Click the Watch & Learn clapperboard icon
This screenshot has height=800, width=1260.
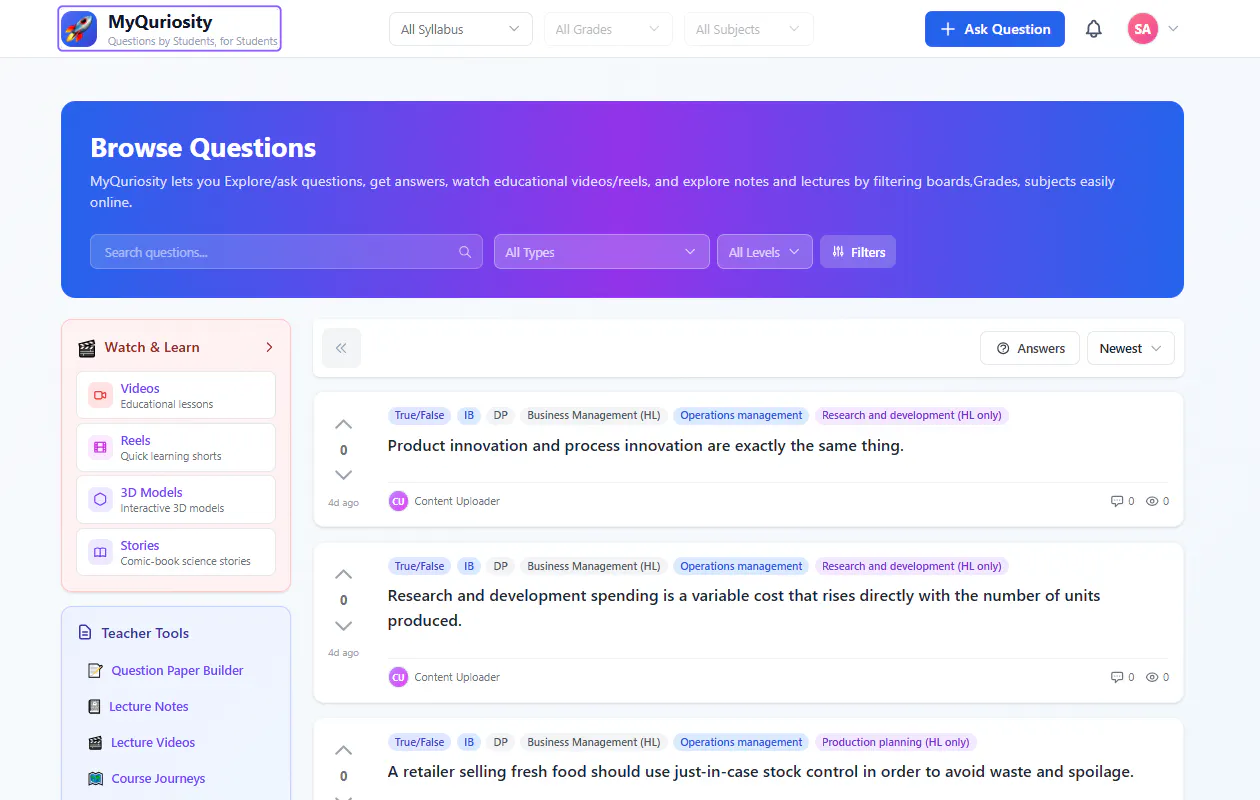[87, 348]
